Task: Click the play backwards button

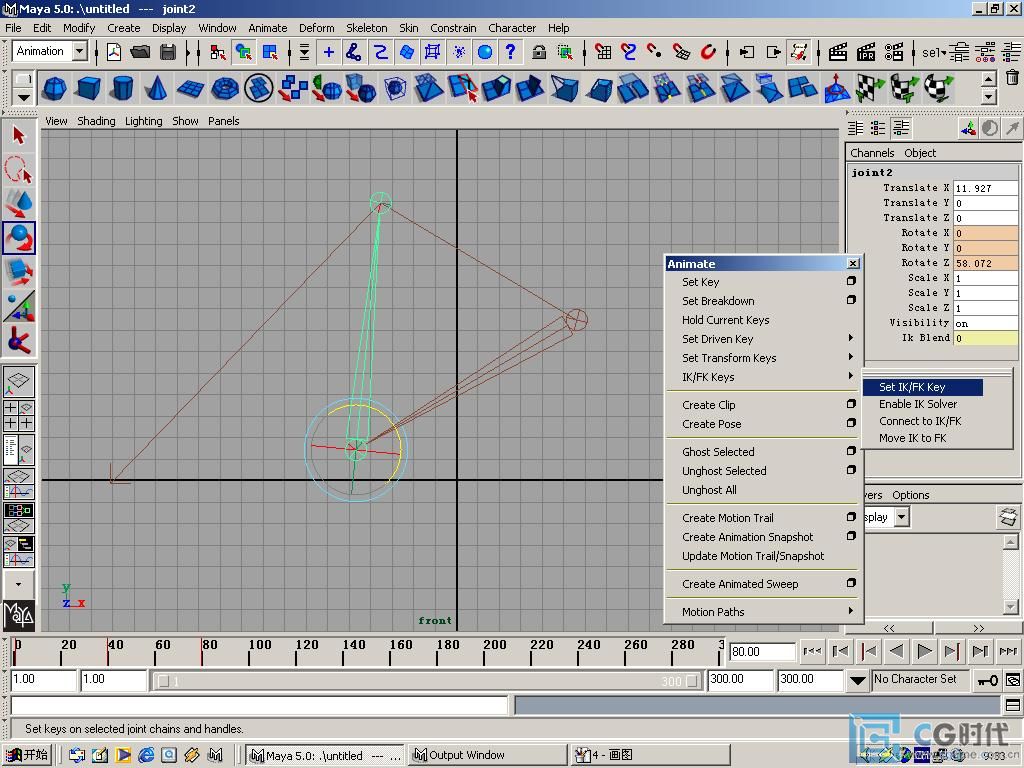Action: [x=897, y=651]
